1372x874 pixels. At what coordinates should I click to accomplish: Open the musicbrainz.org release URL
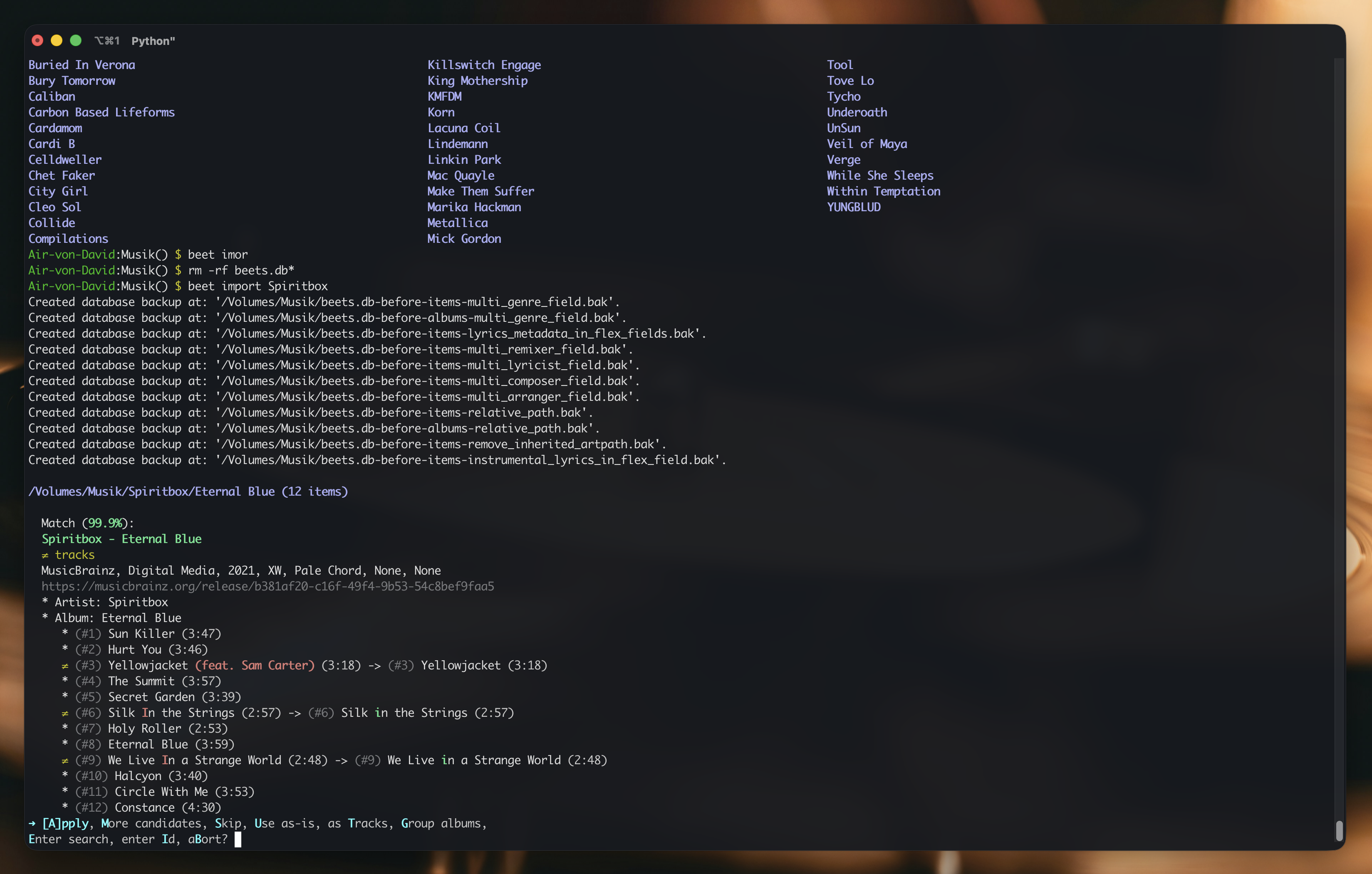(268, 586)
